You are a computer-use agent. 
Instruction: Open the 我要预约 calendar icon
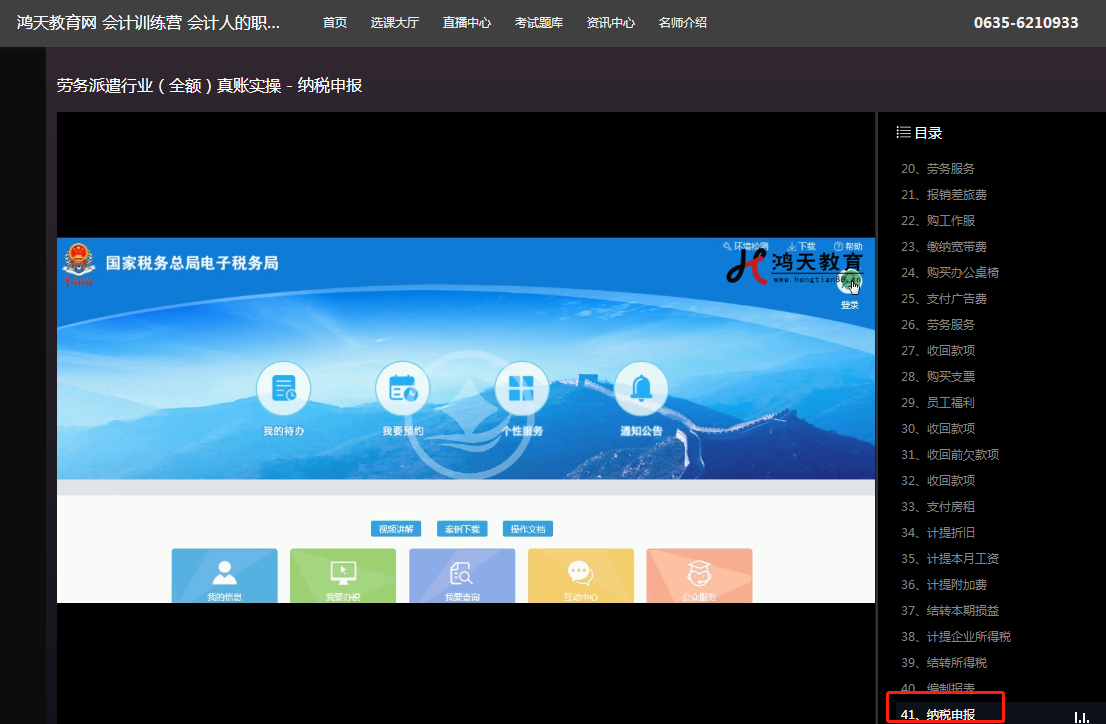point(403,388)
